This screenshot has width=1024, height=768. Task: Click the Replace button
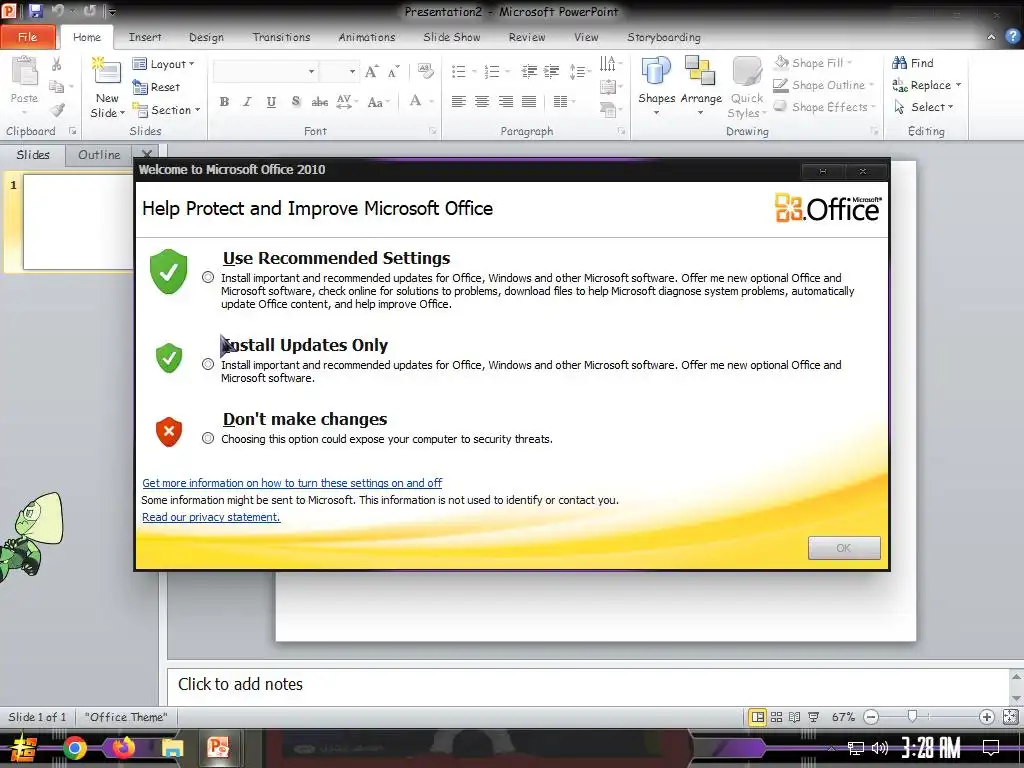pyautogui.click(x=926, y=86)
